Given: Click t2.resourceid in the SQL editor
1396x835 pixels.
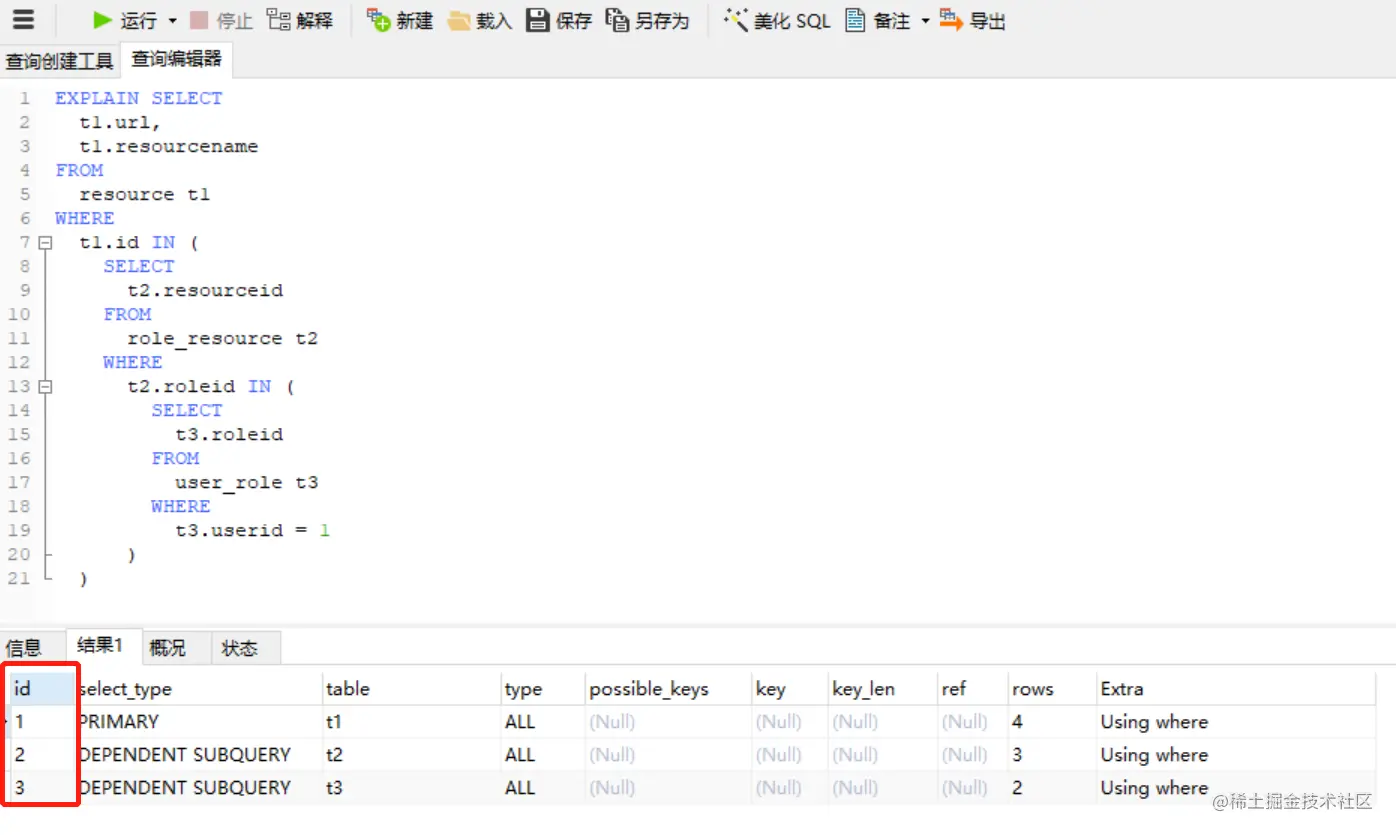Looking at the screenshot, I should [x=205, y=290].
